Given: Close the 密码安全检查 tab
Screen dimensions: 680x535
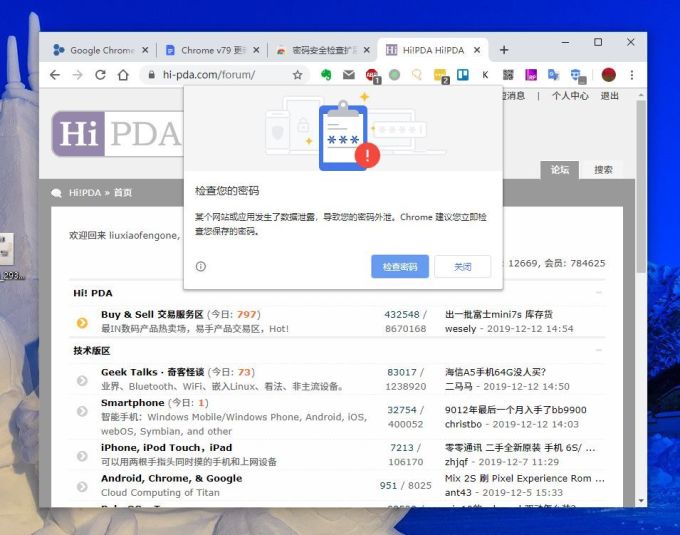Looking at the screenshot, I should pyautogui.click(x=367, y=50).
